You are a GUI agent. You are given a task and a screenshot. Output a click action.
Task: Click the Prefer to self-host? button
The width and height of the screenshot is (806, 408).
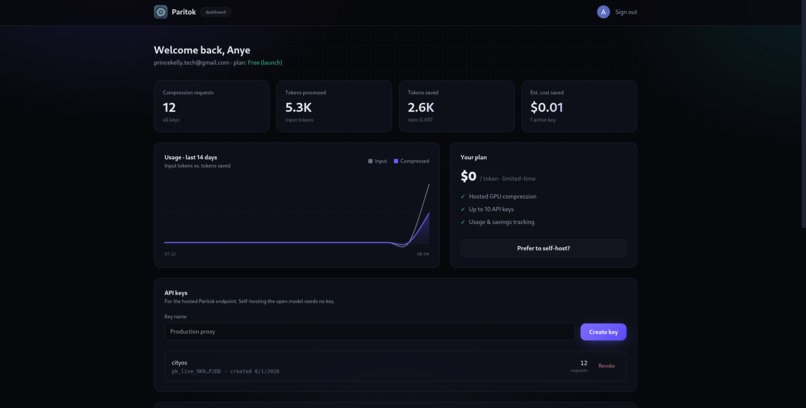[x=543, y=248]
